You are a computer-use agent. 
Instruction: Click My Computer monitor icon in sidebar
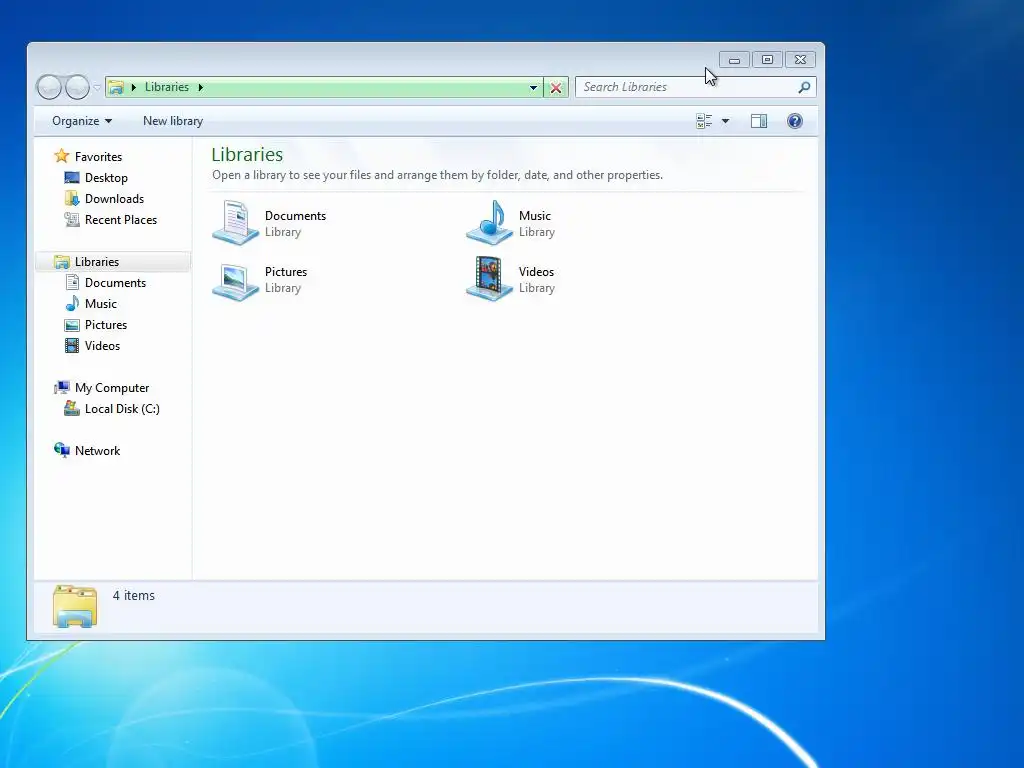pyautogui.click(x=62, y=388)
